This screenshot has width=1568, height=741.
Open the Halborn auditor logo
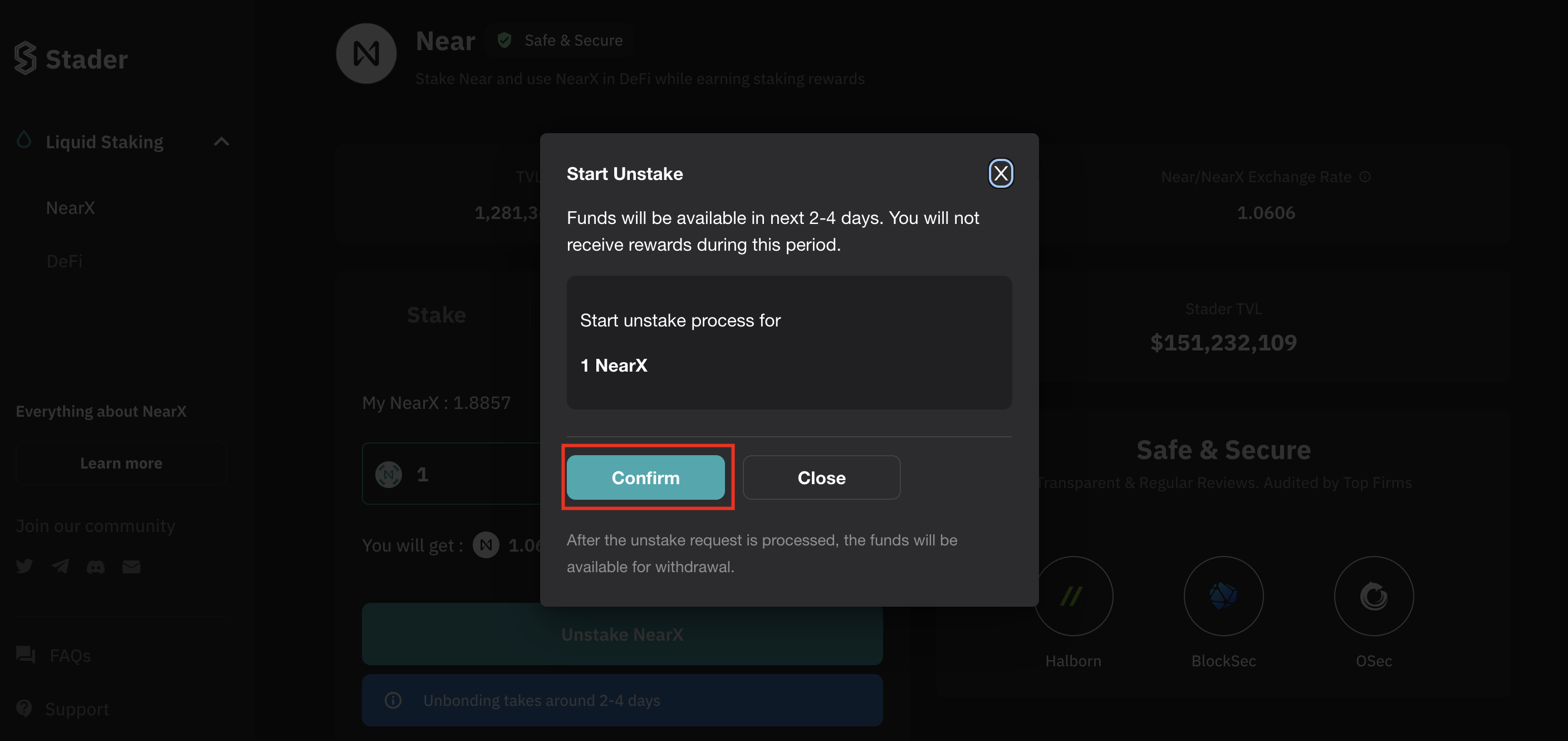[x=1073, y=596]
